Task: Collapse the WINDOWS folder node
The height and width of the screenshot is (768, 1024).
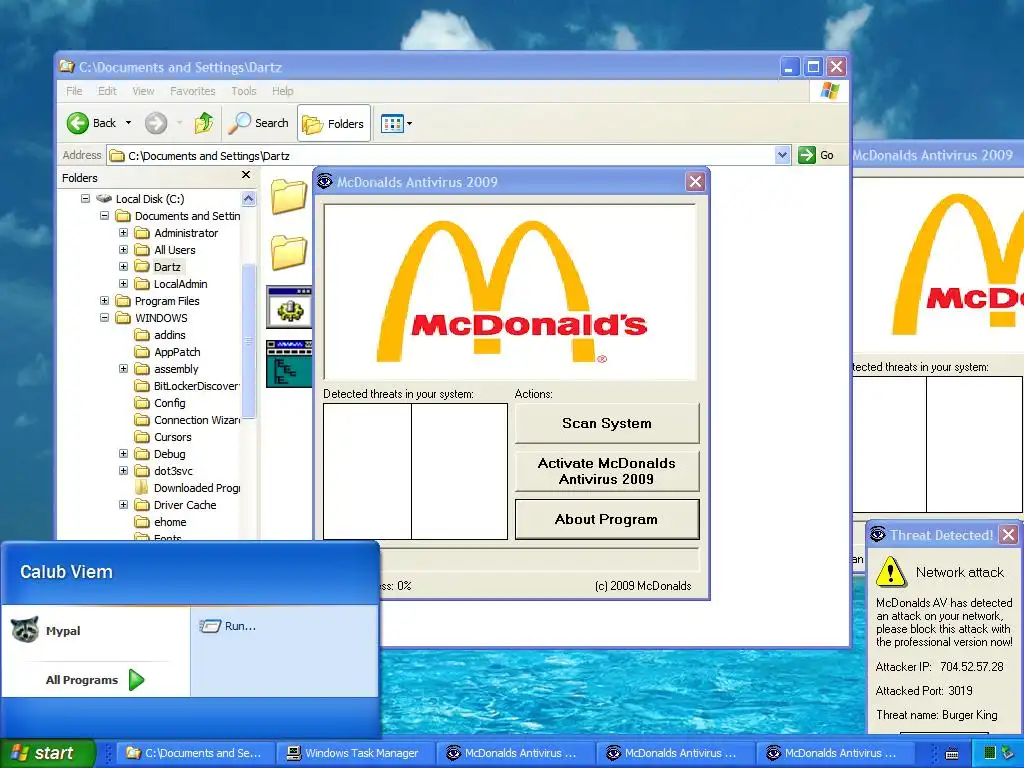Action: [x=104, y=317]
